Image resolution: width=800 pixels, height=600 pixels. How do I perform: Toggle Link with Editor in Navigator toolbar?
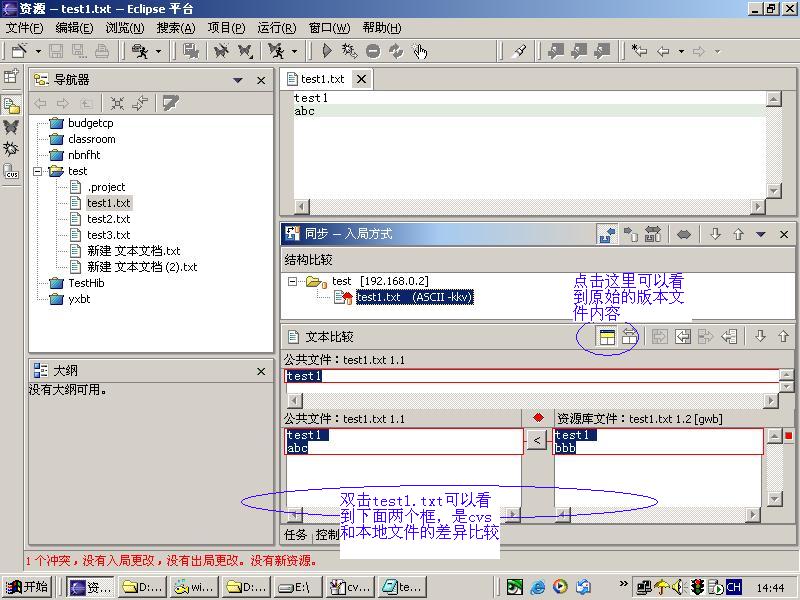click(x=139, y=104)
